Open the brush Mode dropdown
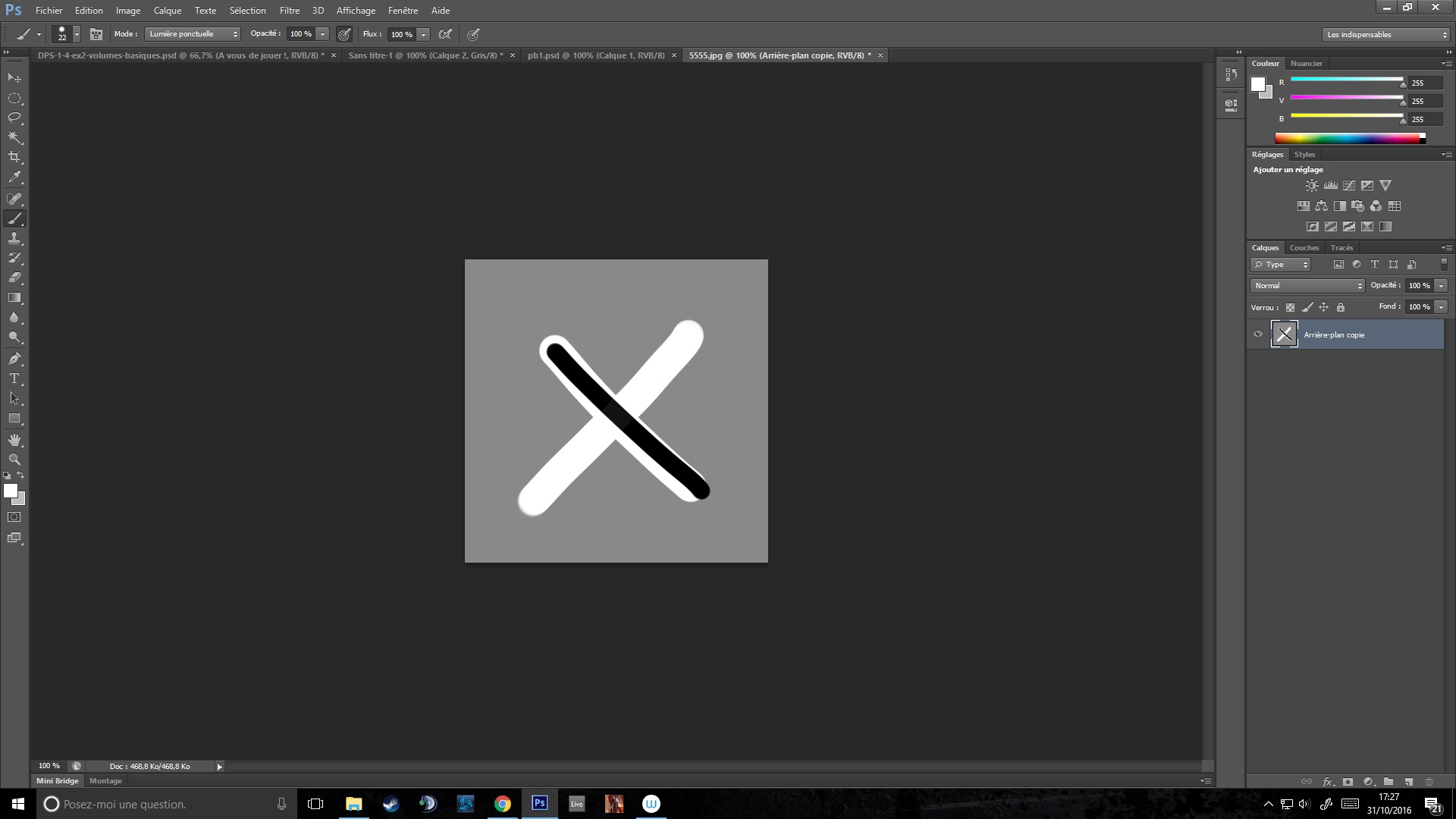 pyautogui.click(x=193, y=34)
